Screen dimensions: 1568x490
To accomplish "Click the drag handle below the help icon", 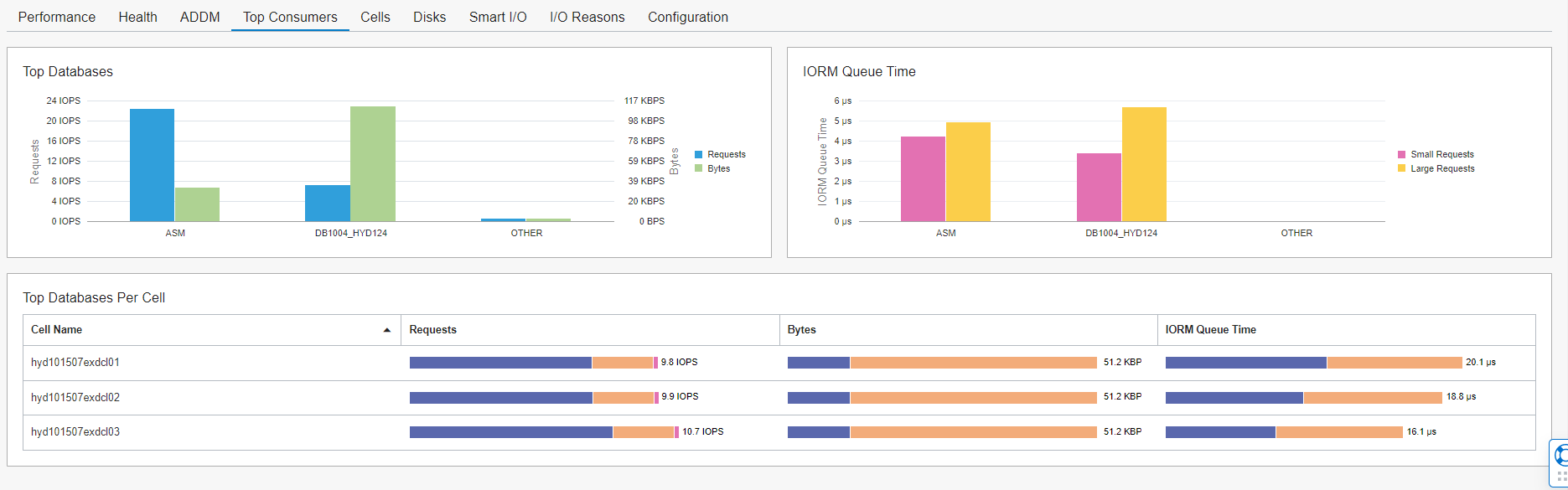I will coord(1561,477).
